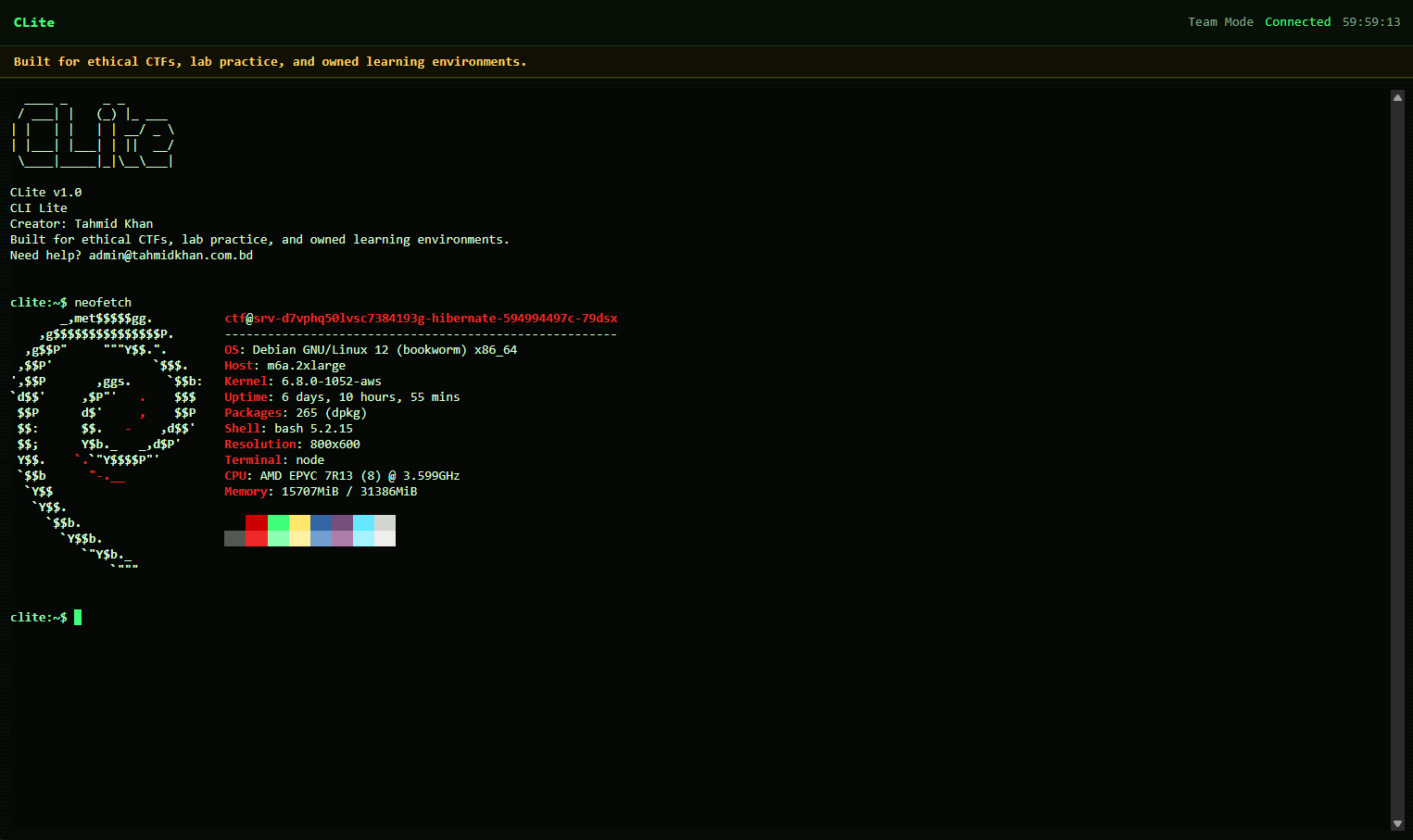Click the "CLI Lite" line
The height and width of the screenshot is (840, 1413).
point(39,208)
